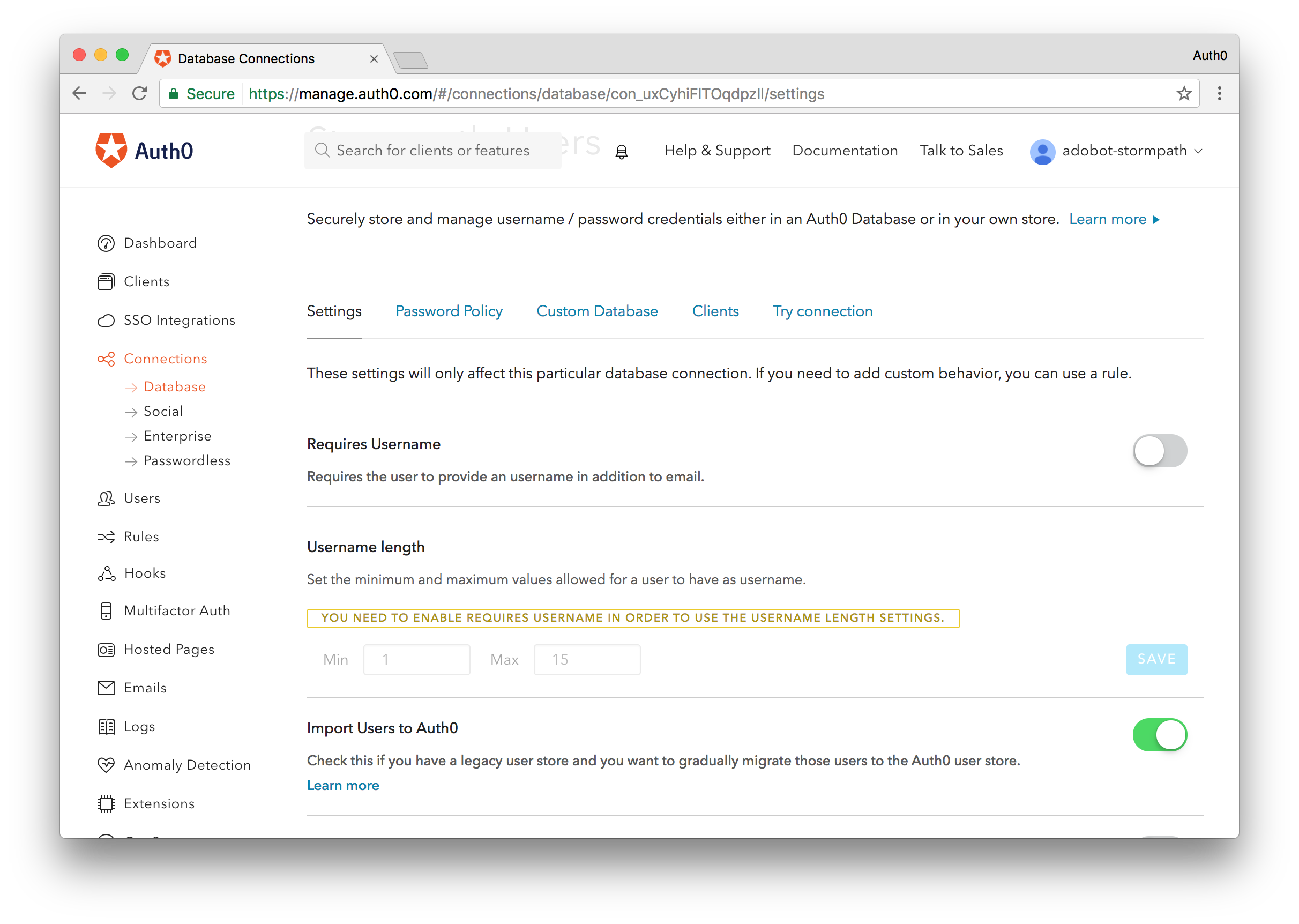Viewport: 1299px width, 924px height.
Task: Enable the Requires Username toggle
Action: pyautogui.click(x=1159, y=451)
